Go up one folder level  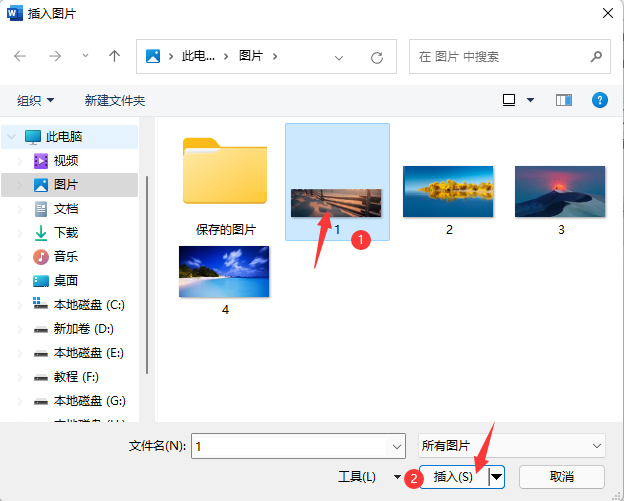pyautogui.click(x=115, y=56)
